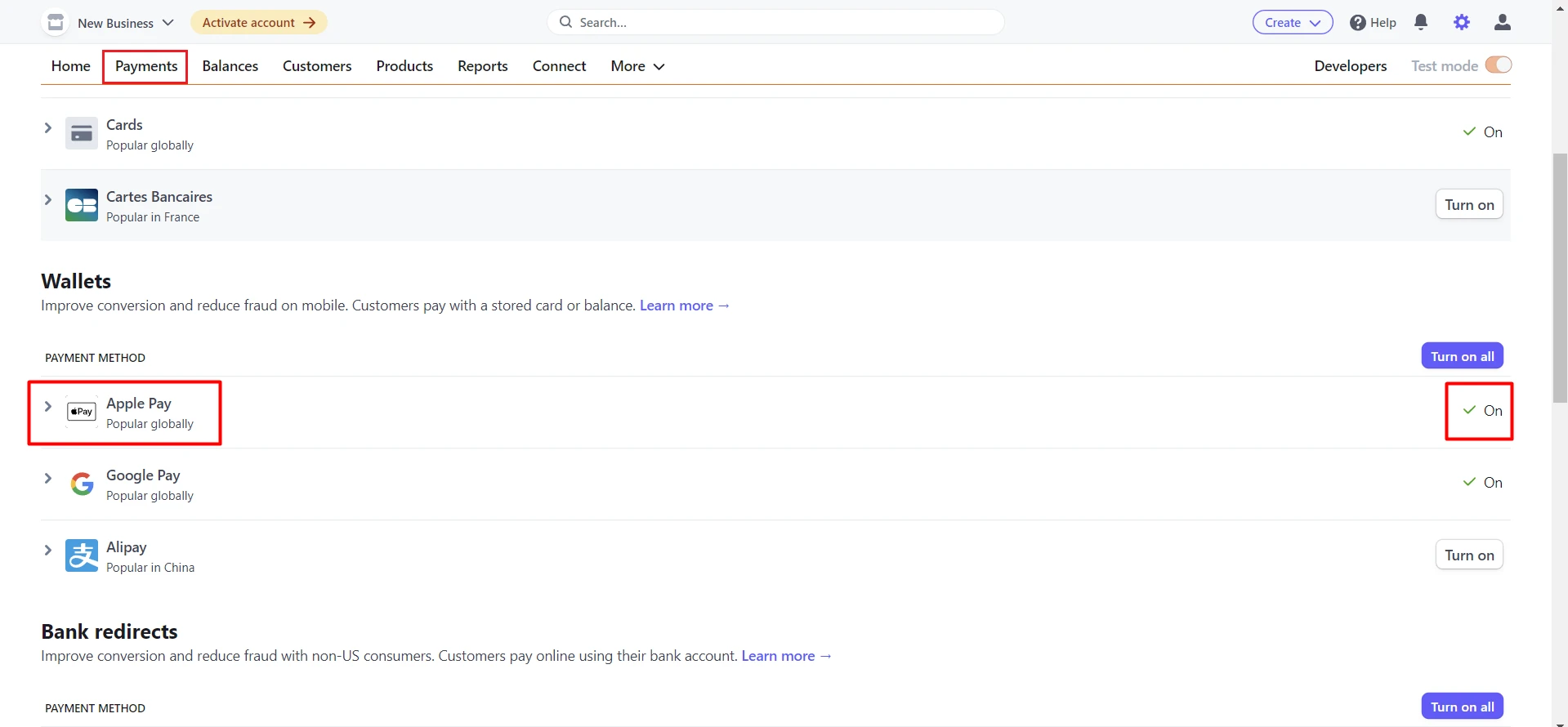Click the Activate account button

click(x=258, y=23)
